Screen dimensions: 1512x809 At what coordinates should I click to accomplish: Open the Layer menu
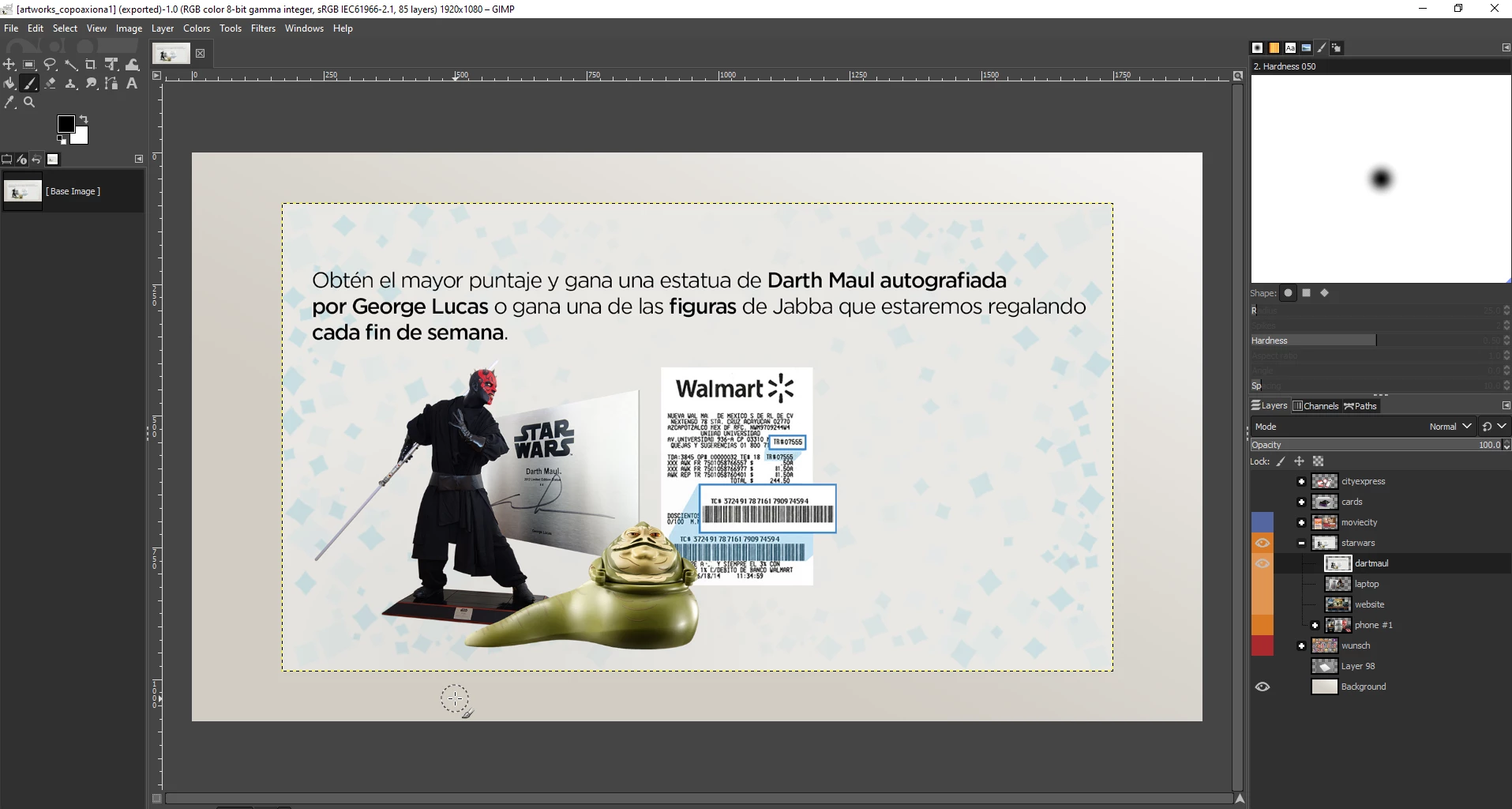[163, 28]
